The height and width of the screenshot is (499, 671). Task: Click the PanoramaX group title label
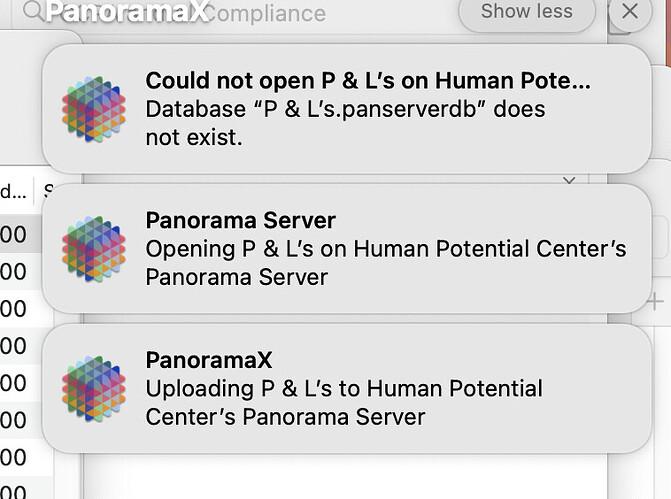[128, 13]
